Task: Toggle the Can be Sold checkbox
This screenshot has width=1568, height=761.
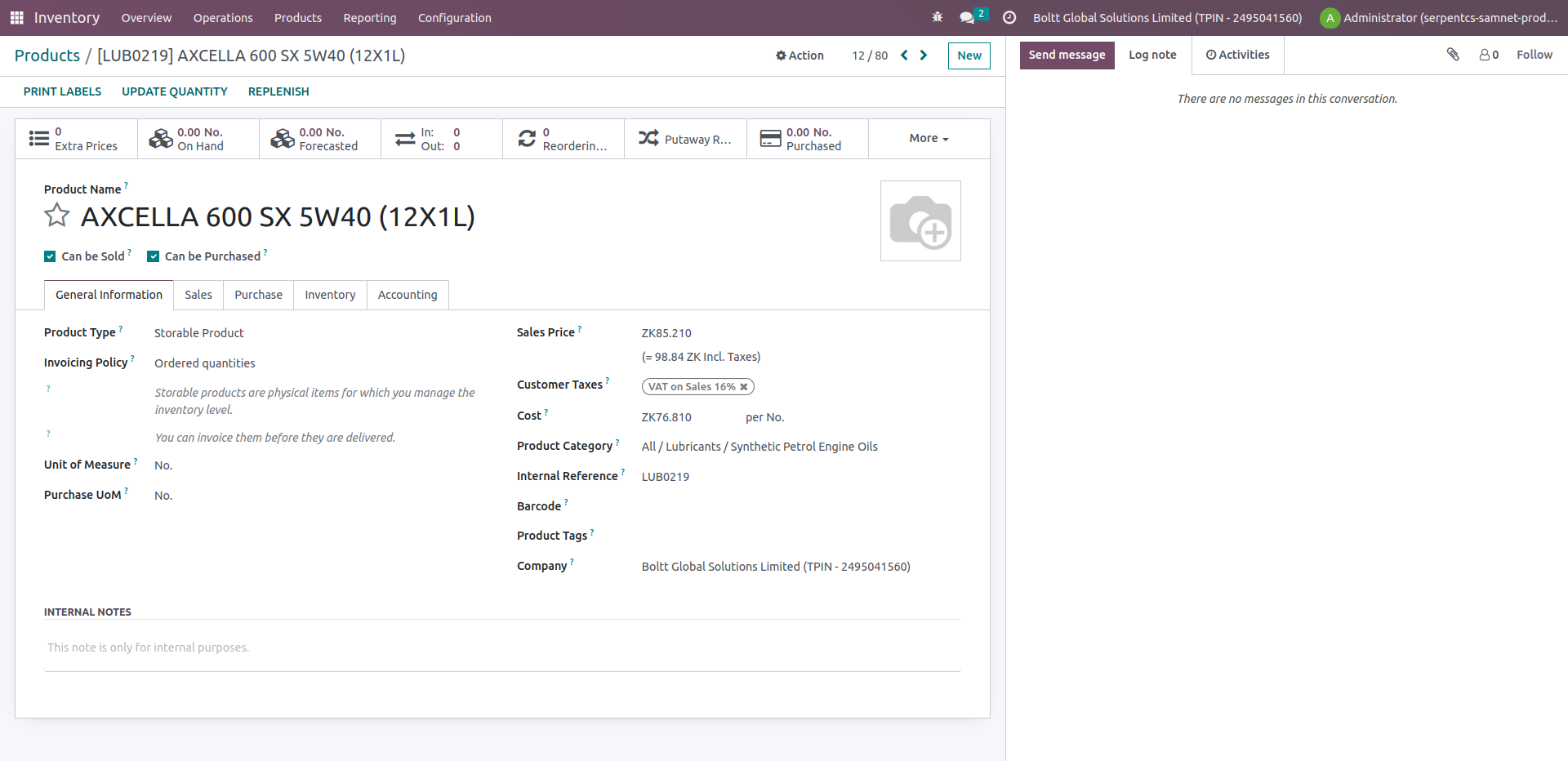Action: point(50,256)
